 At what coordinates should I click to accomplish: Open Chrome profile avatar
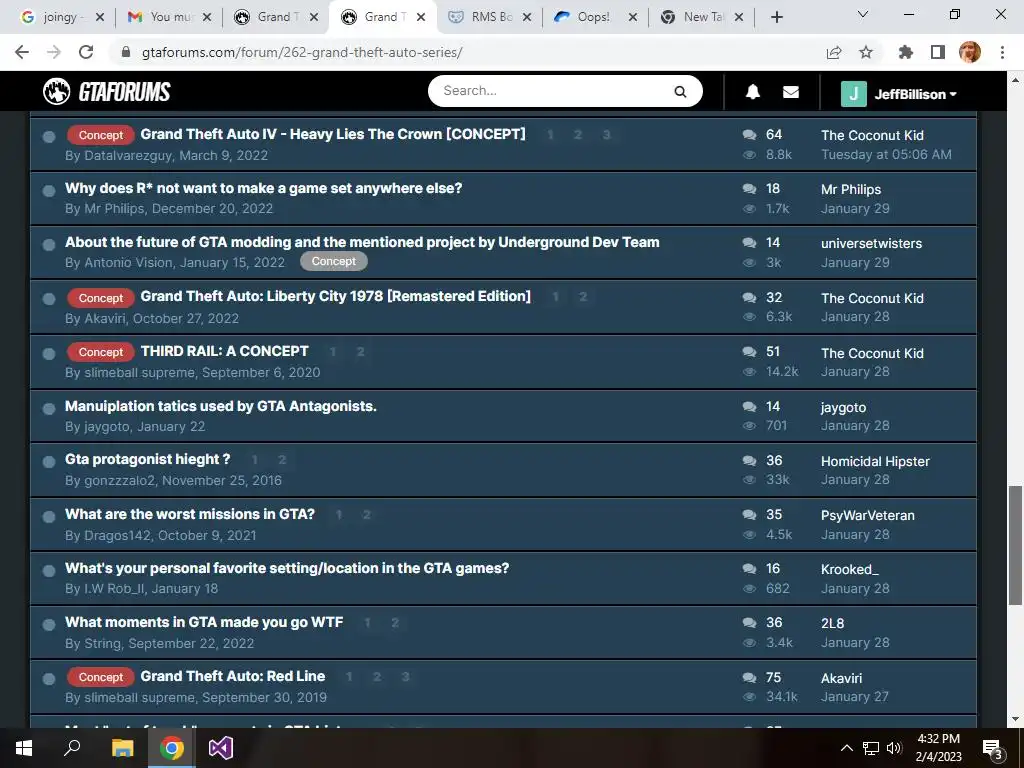point(970,52)
